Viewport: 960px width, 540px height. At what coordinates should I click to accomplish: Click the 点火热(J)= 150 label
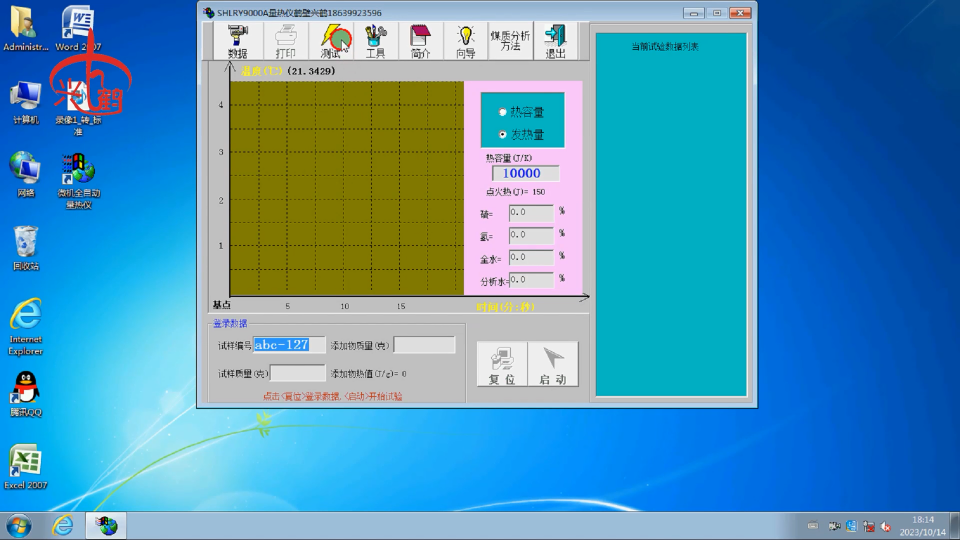pos(516,192)
